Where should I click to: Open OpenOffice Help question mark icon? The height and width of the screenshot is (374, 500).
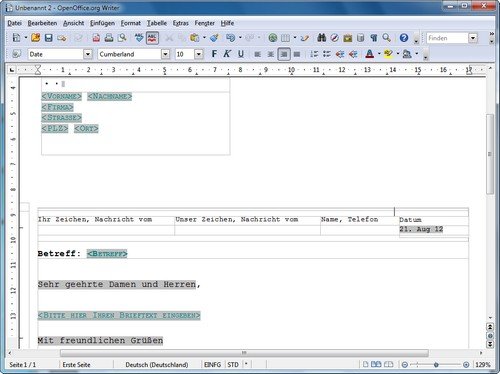click(x=404, y=38)
